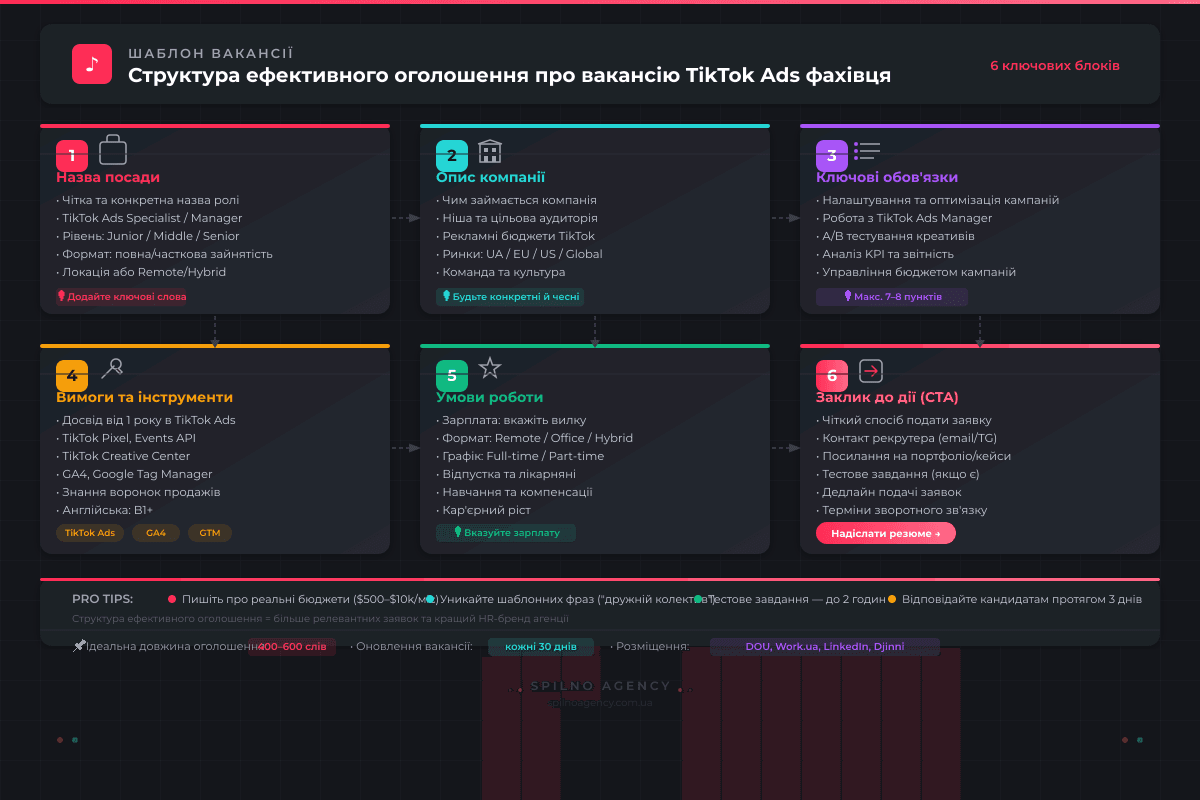The width and height of the screenshot is (1200, 800).
Task: Click 'Рекламні бюджети TikTok' line
Action: click(515, 236)
